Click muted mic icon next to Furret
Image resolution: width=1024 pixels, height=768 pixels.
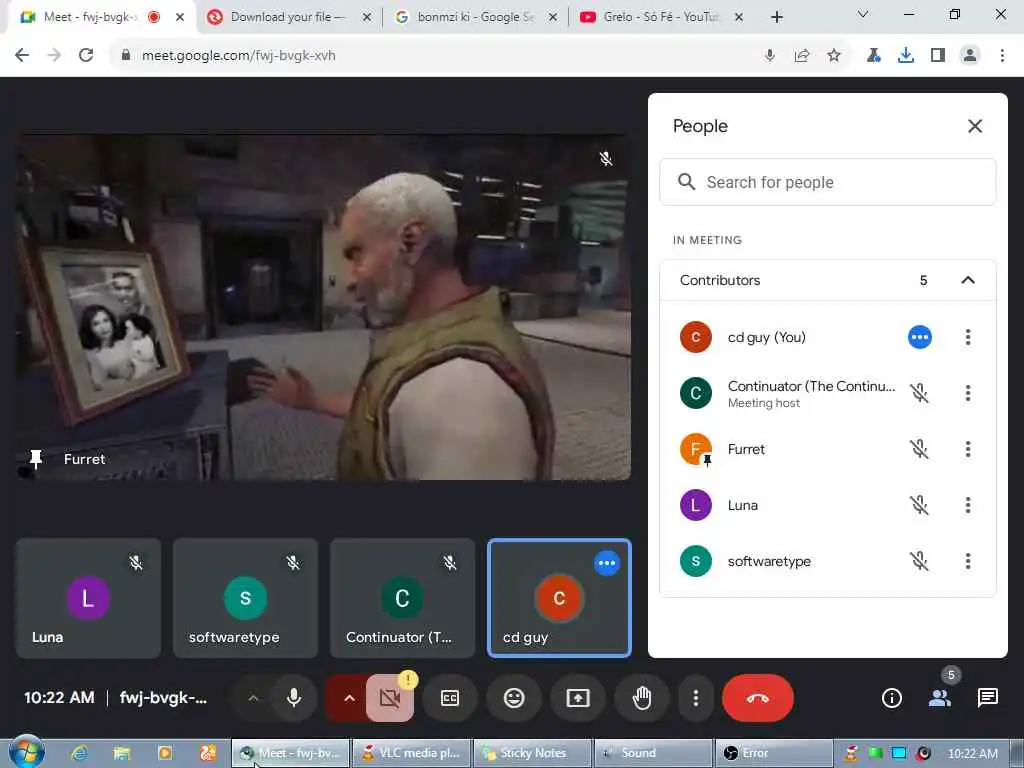920,449
